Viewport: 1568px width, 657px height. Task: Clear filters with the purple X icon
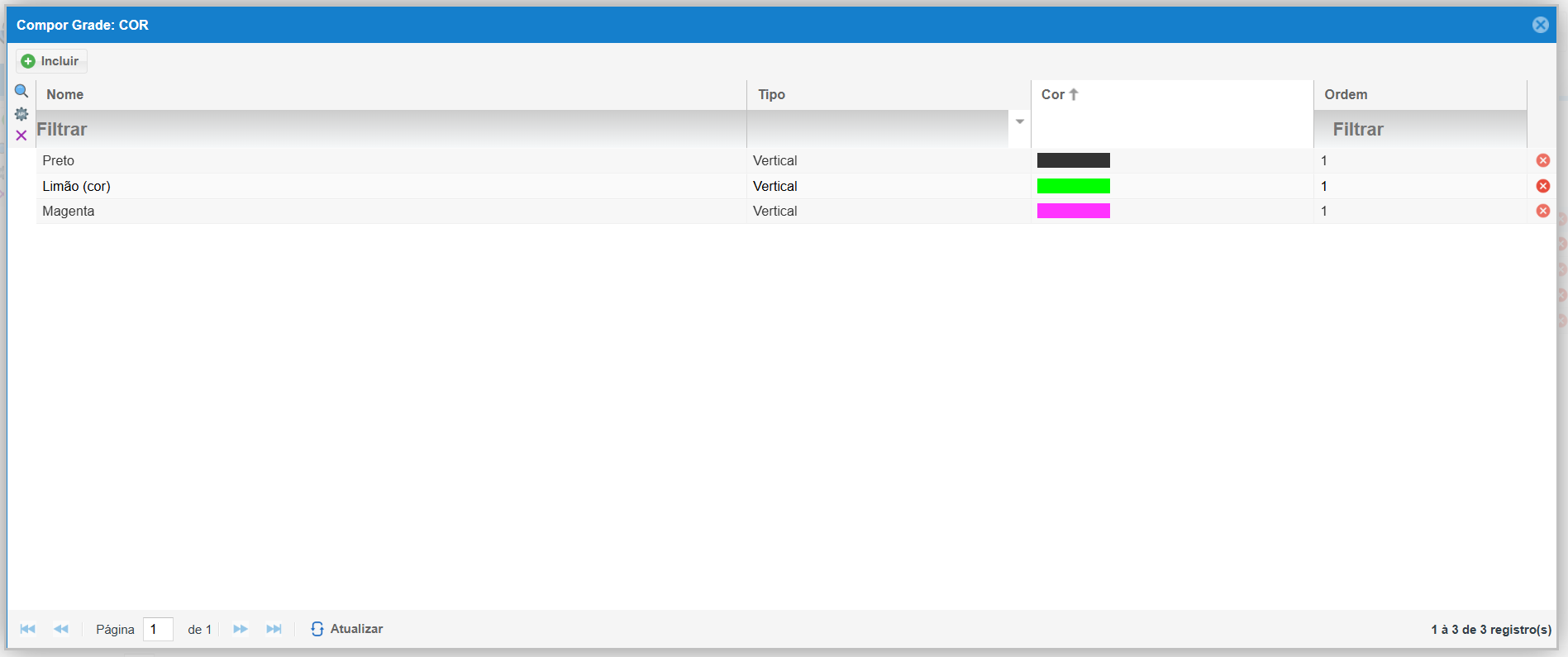pyautogui.click(x=21, y=136)
